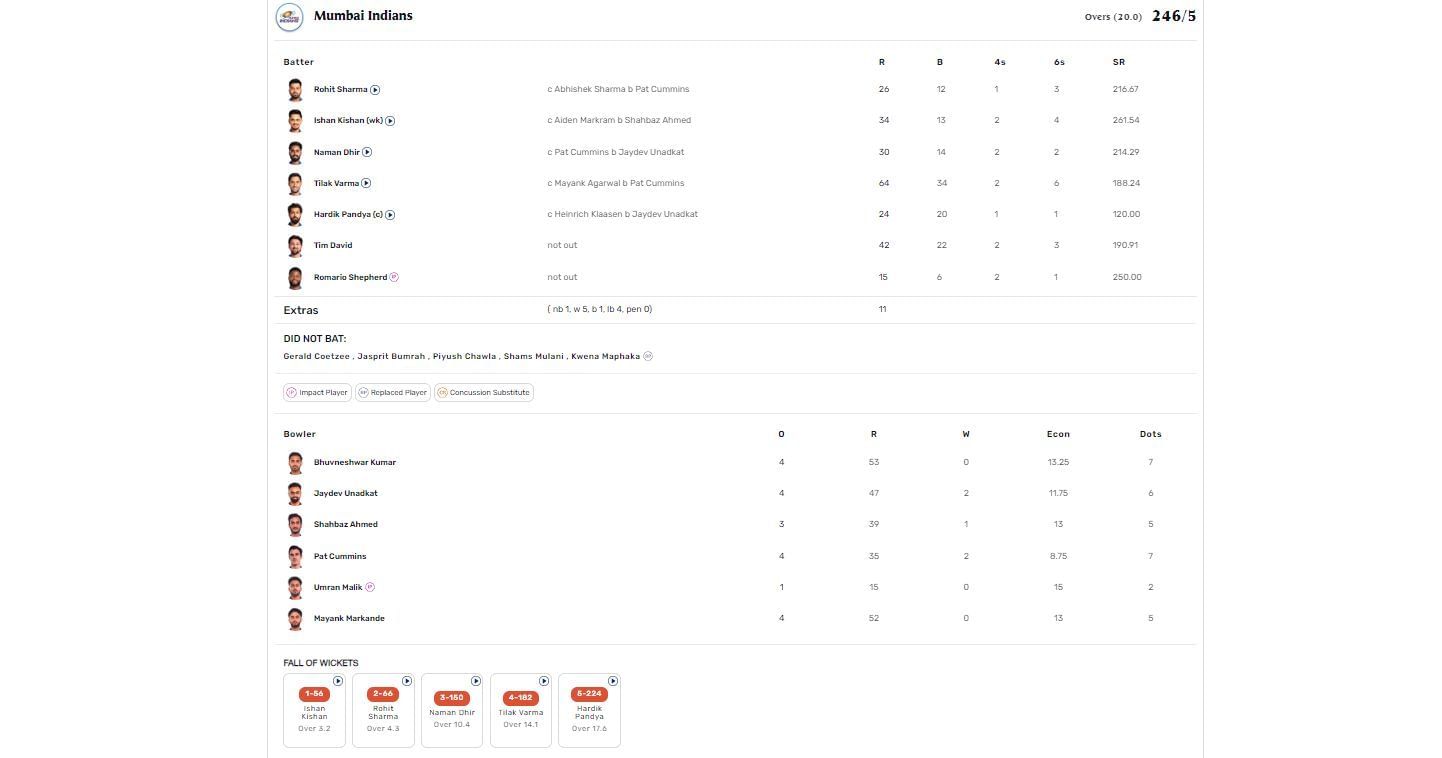1442x758 pixels.
Task: Open Jasprit Bumrah from did-not-bat list
Action: pos(391,356)
